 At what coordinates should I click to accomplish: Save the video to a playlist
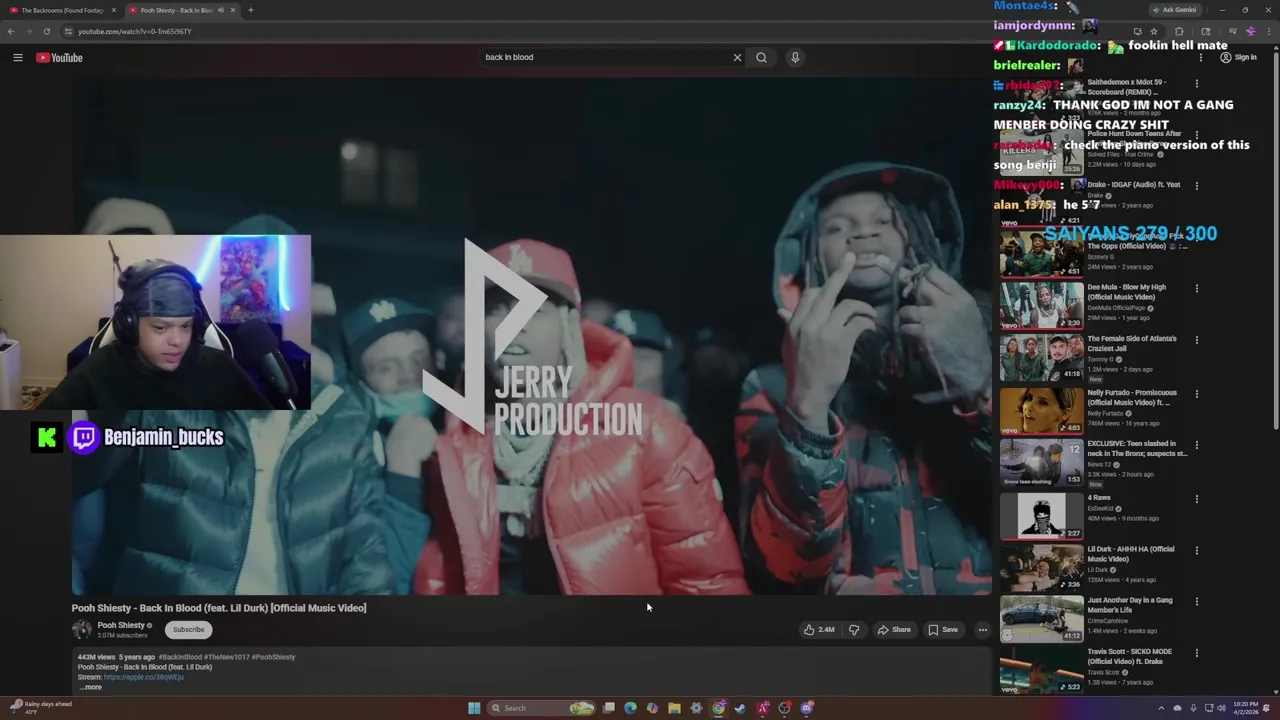[943, 630]
